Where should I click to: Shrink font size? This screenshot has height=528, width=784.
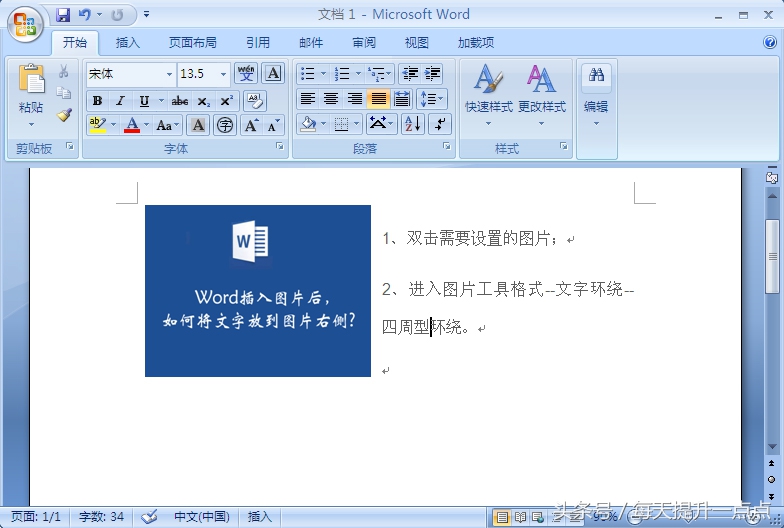coord(274,125)
